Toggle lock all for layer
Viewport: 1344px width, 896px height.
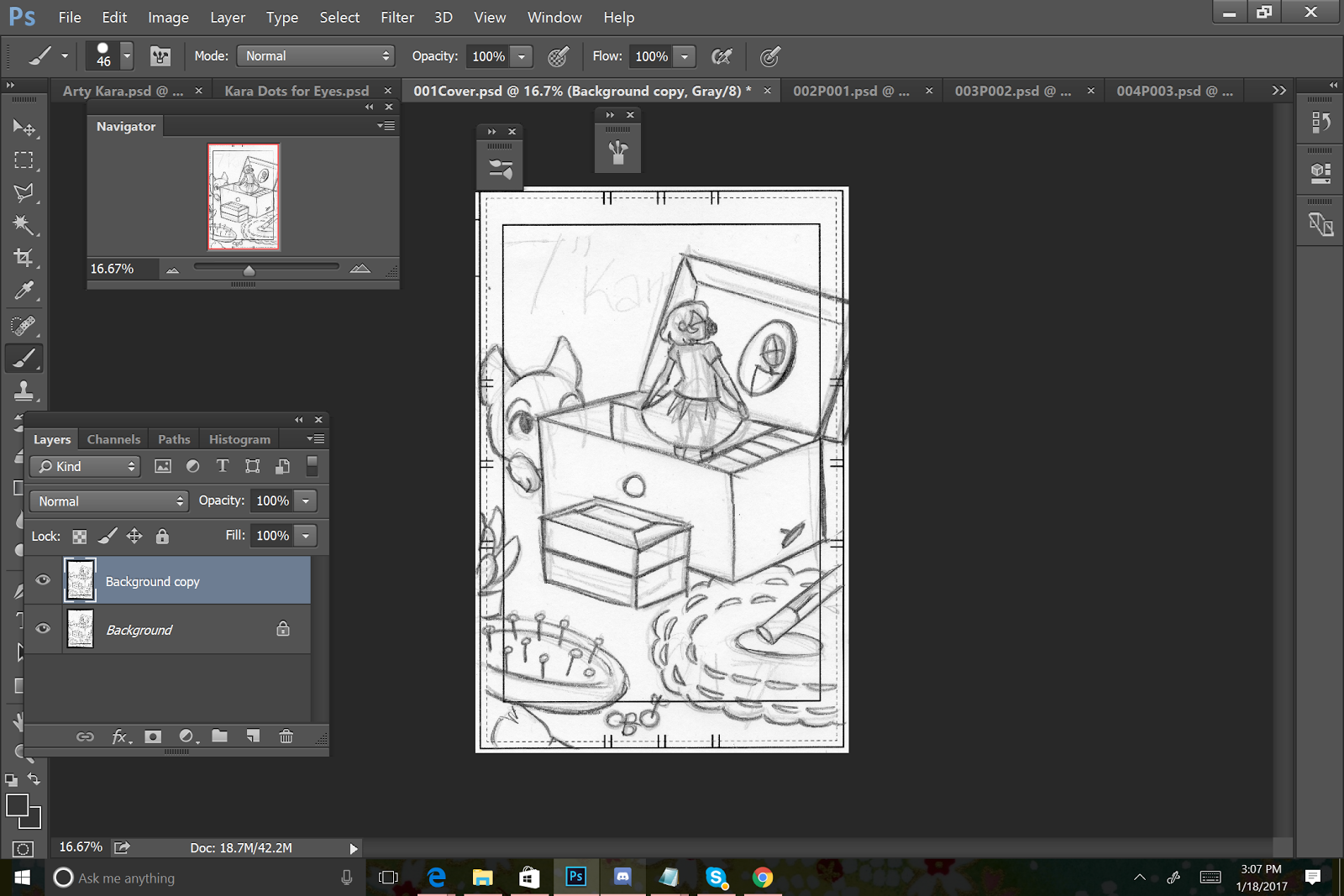click(x=162, y=536)
